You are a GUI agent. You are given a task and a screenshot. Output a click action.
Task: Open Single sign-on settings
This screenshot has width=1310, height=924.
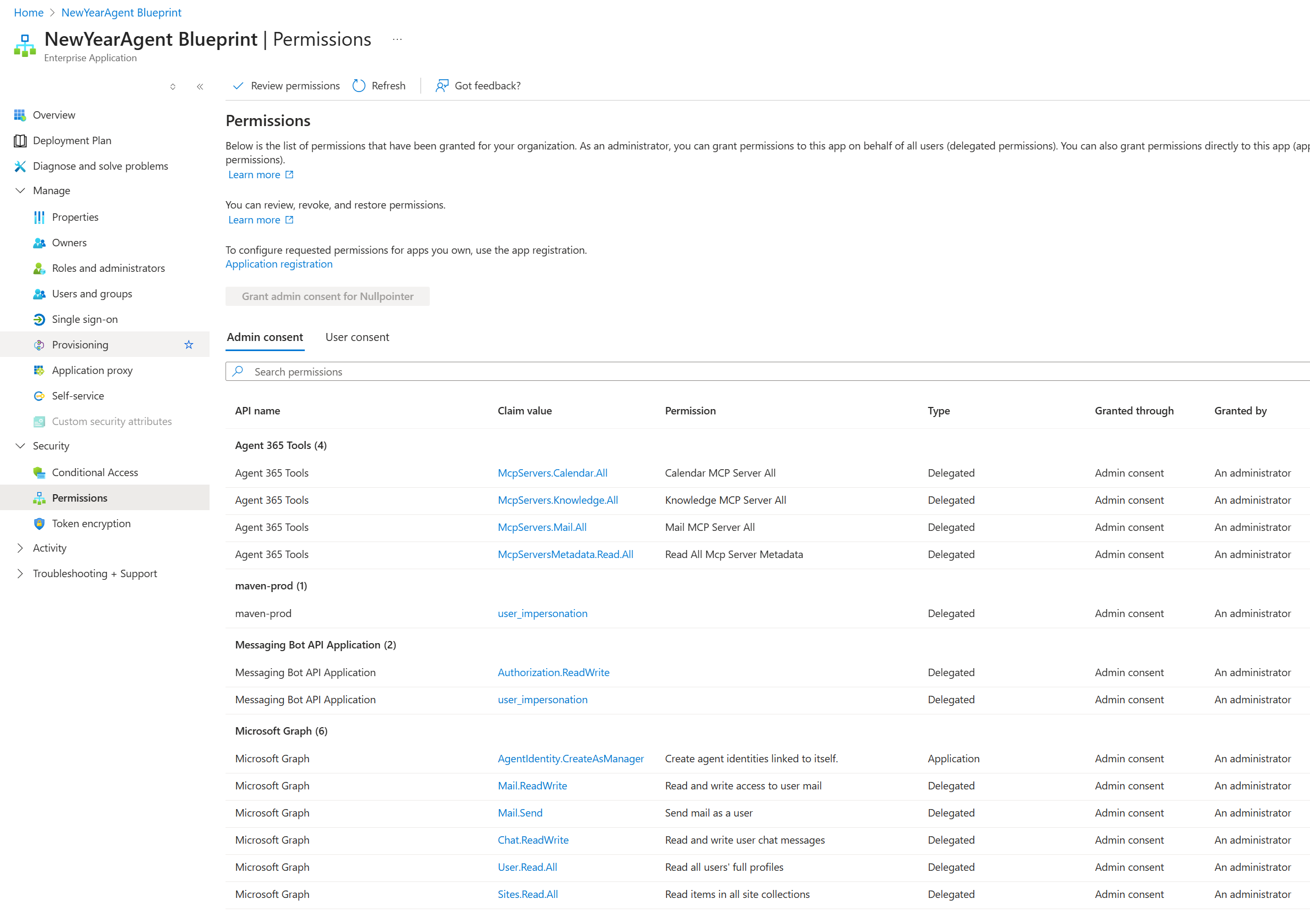[x=85, y=319]
